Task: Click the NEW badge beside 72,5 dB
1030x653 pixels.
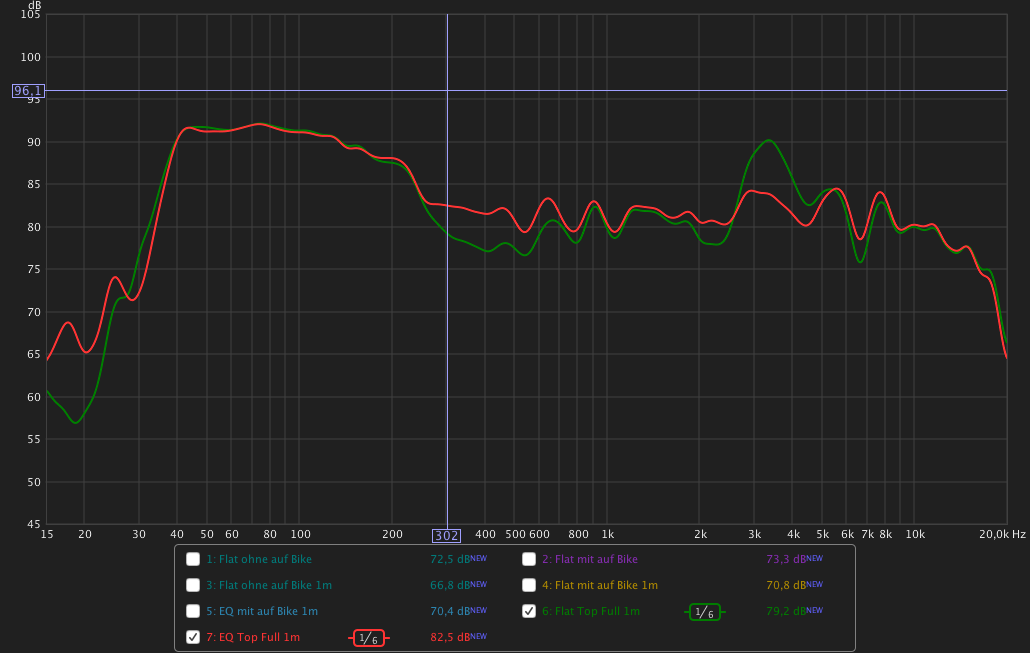Action: coord(479,558)
